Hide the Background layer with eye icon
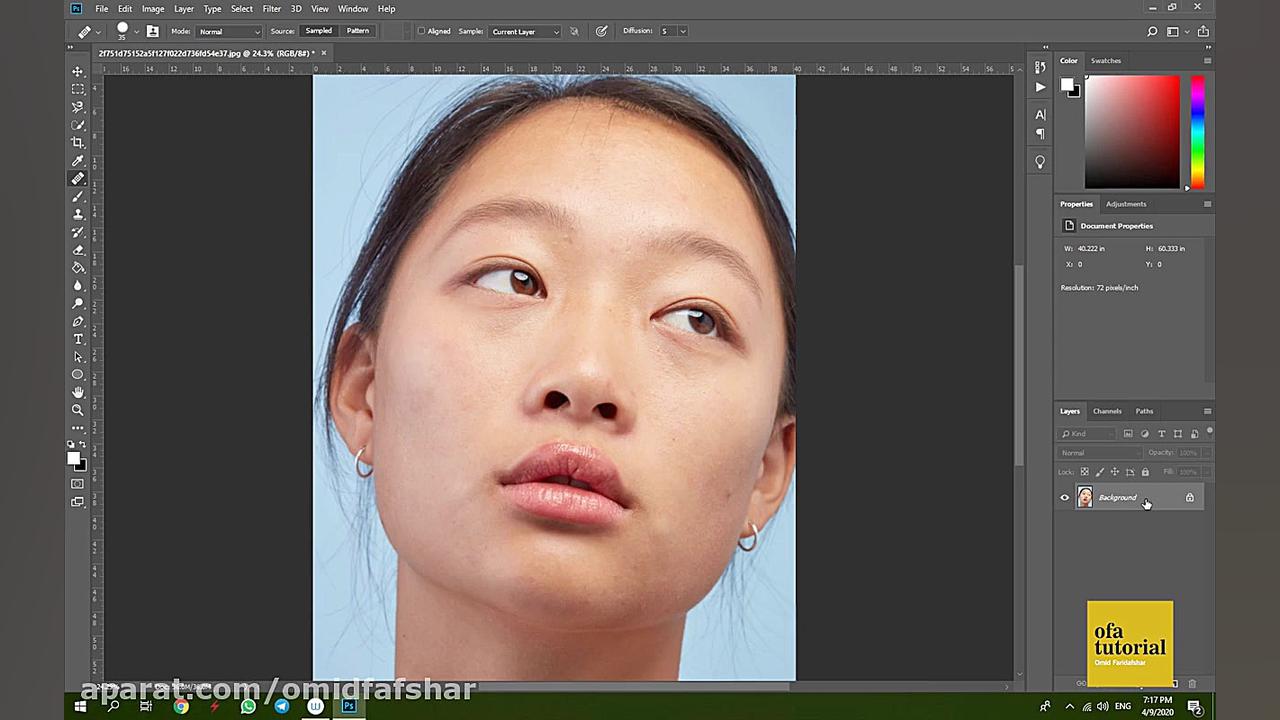 click(1065, 498)
